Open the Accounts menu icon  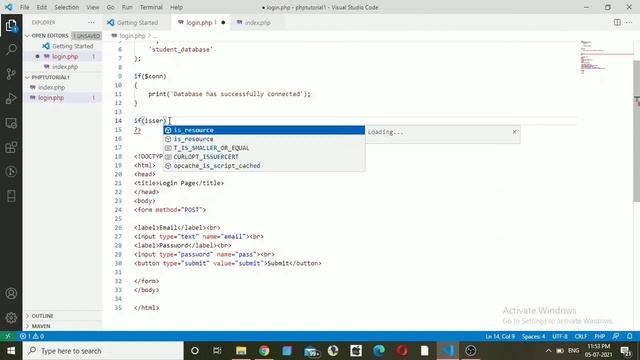point(11,293)
